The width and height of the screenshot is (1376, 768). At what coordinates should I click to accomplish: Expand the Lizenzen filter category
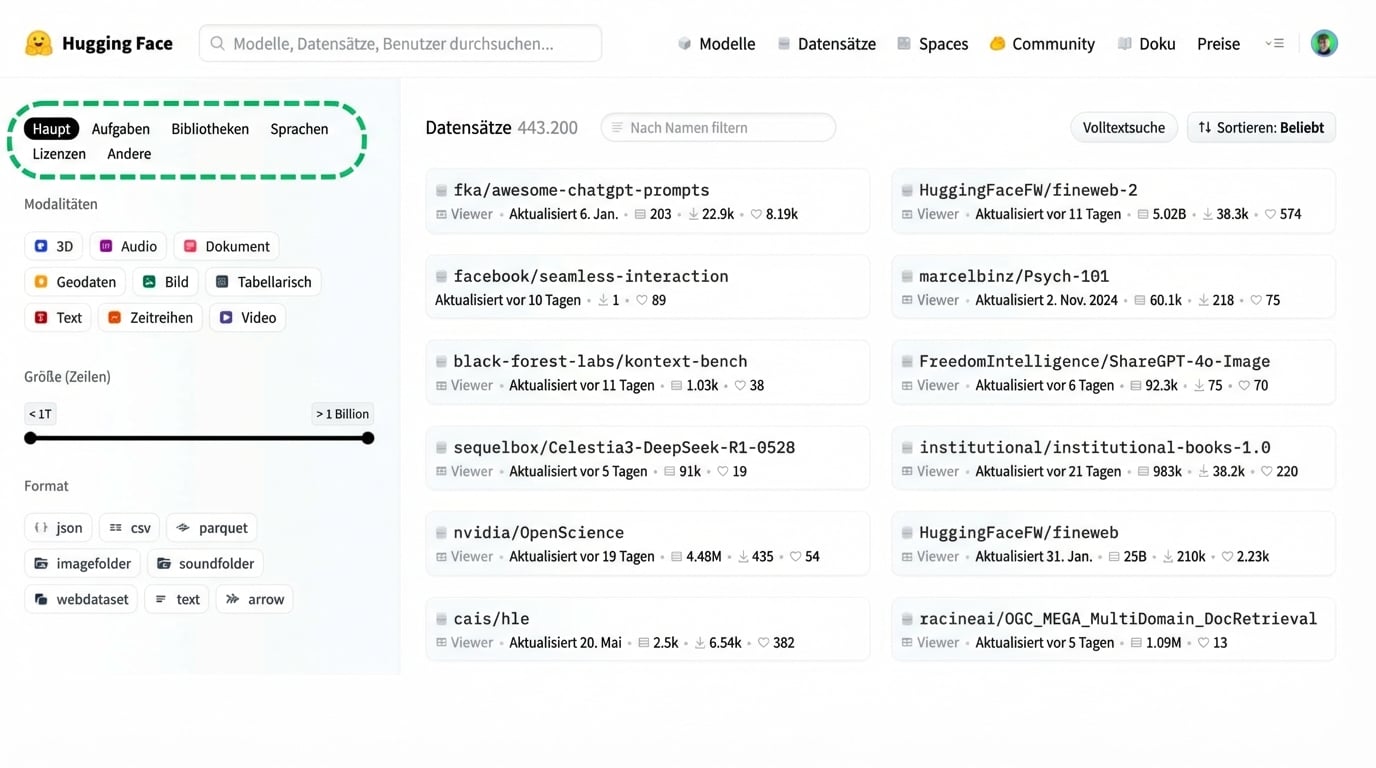tap(58, 153)
